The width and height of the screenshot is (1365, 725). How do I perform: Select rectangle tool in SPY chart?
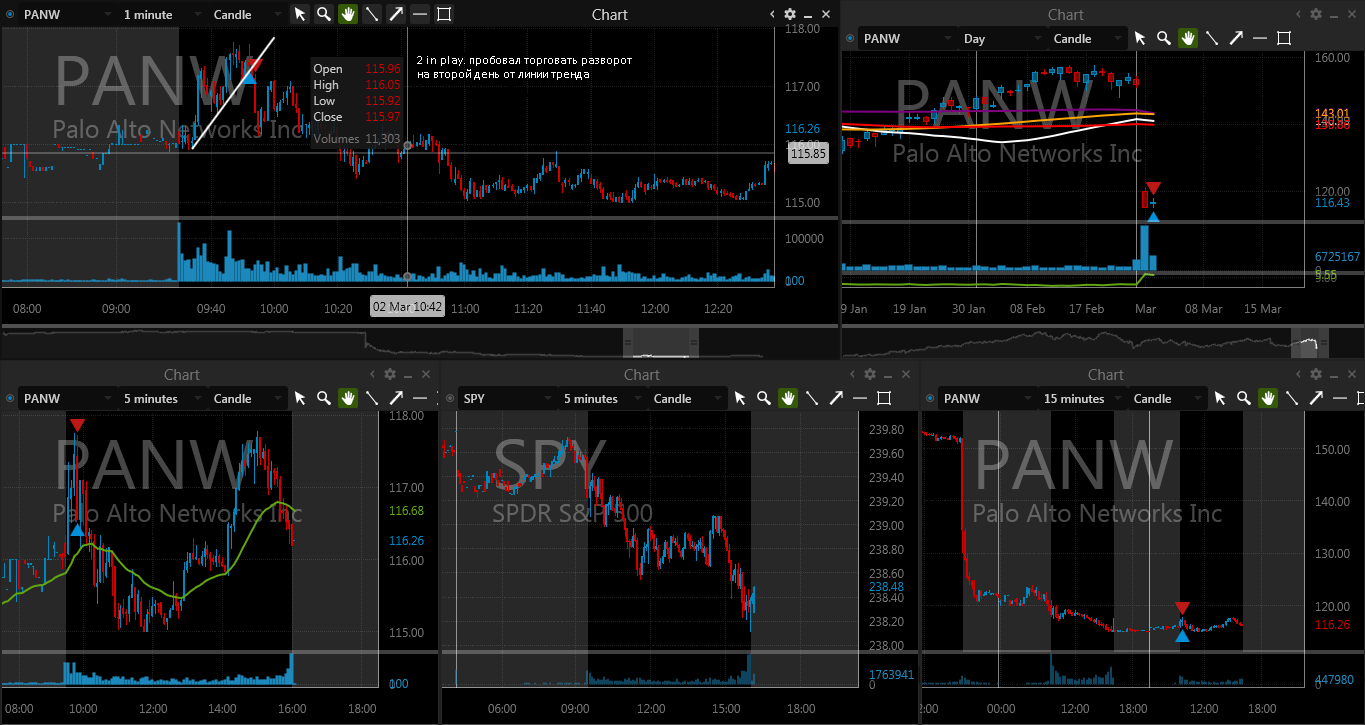(x=884, y=398)
